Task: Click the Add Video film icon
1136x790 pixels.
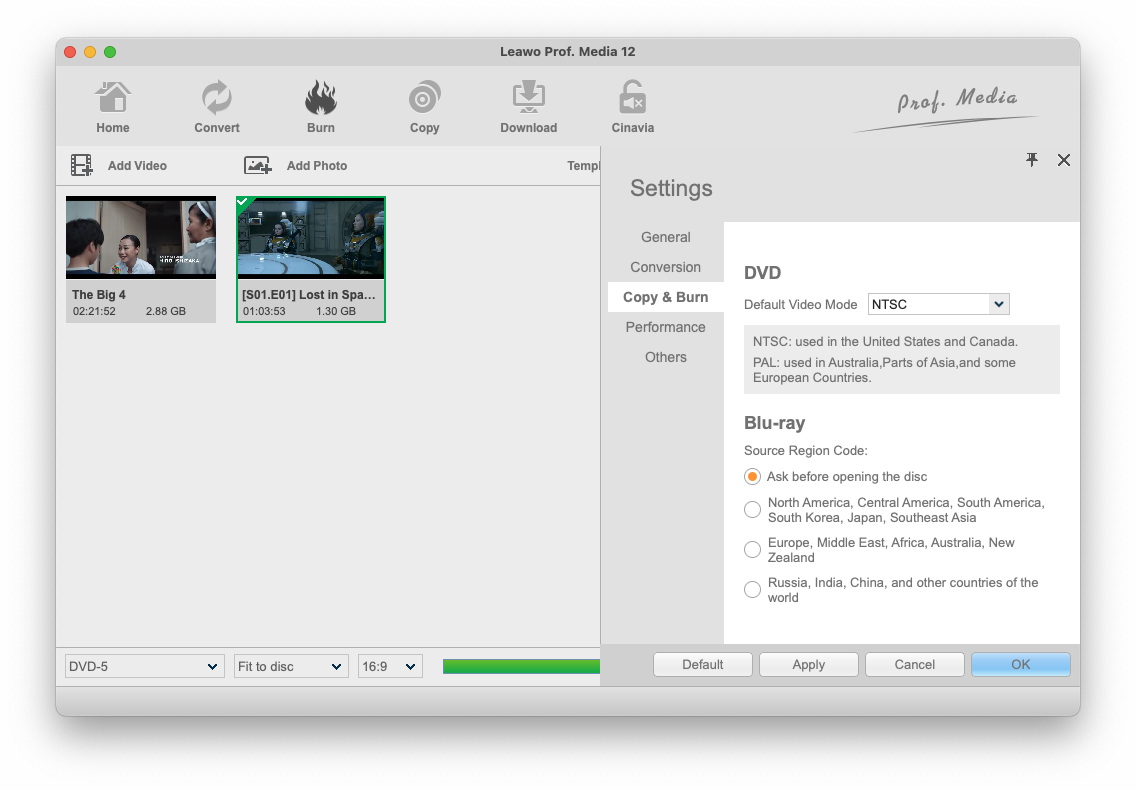Action: tap(82, 166)
